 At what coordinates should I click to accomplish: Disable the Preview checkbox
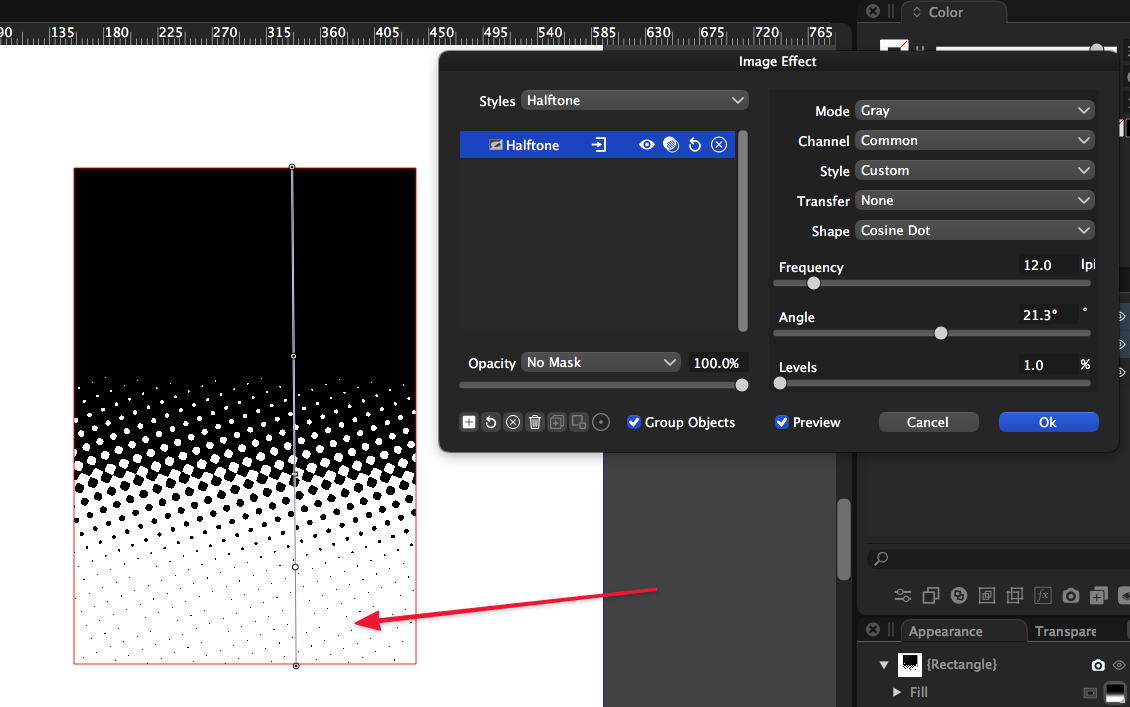[782, 423]
